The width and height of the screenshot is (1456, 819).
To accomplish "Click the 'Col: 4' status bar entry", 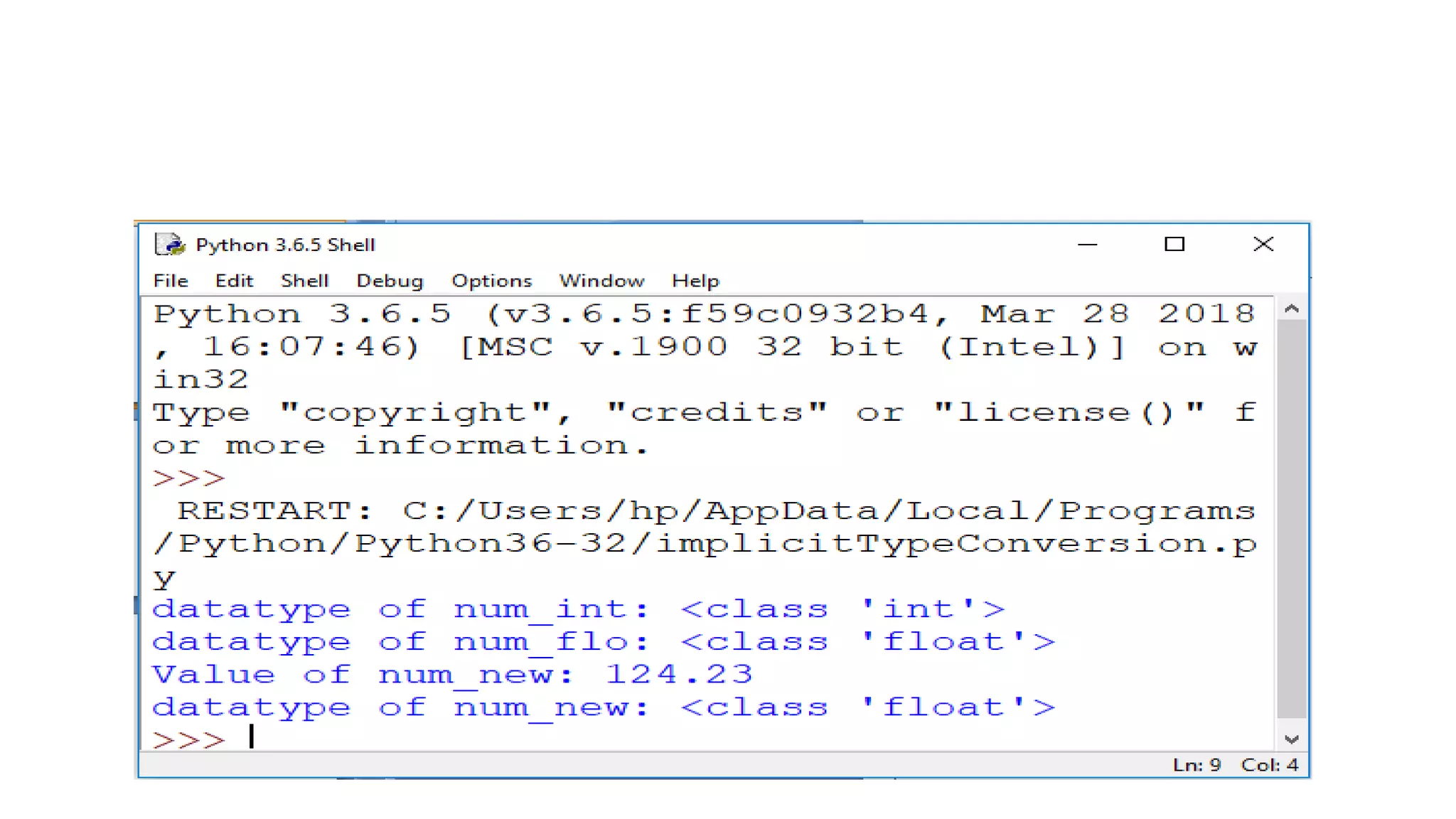I will (x=1270, y=765).
